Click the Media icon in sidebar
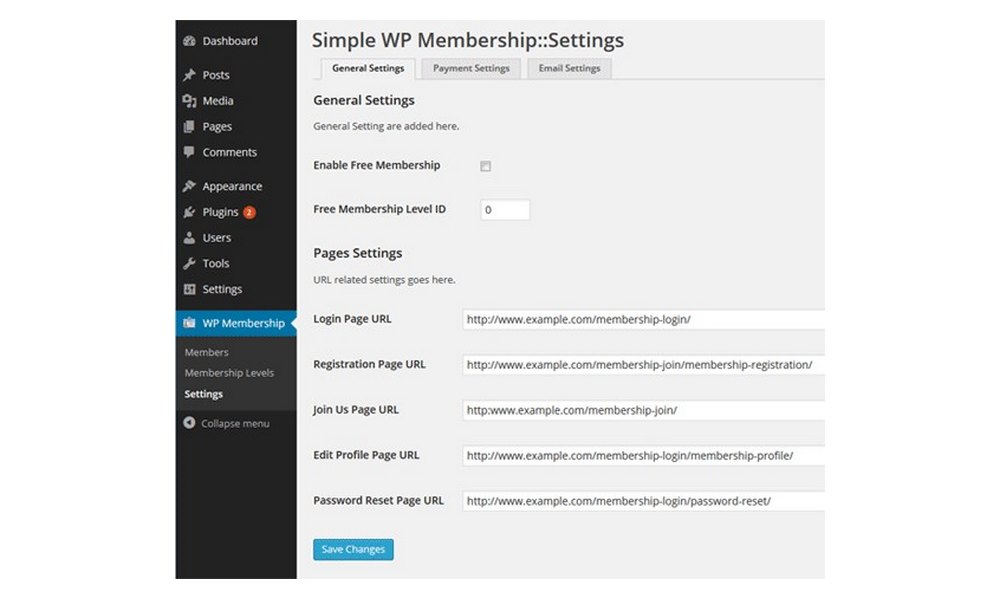This screenshot has height=600, width=1000. tap(189, 101)
